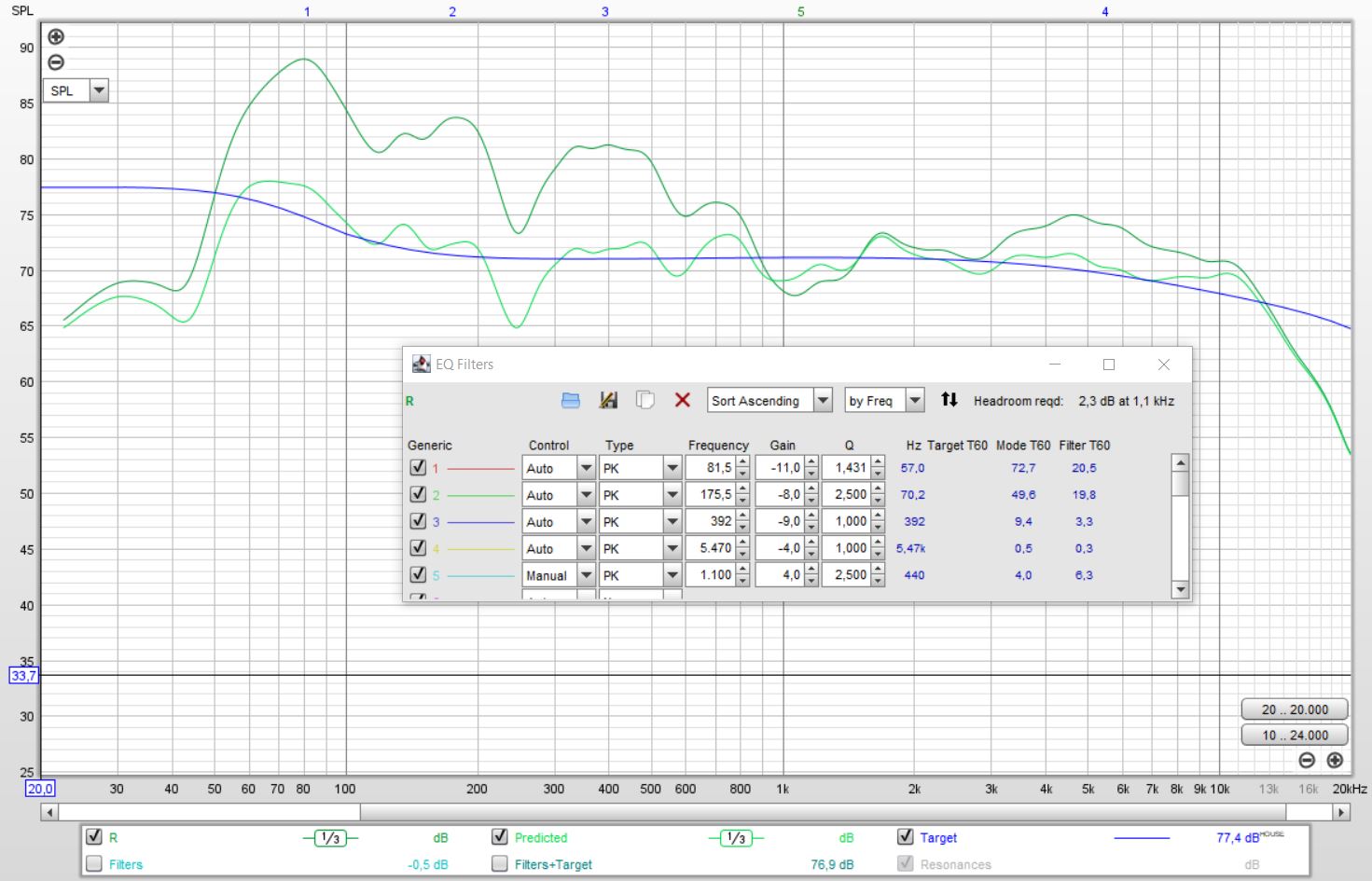
Task: Toggle the Target trace checkbox
Action: pos(905,836)
